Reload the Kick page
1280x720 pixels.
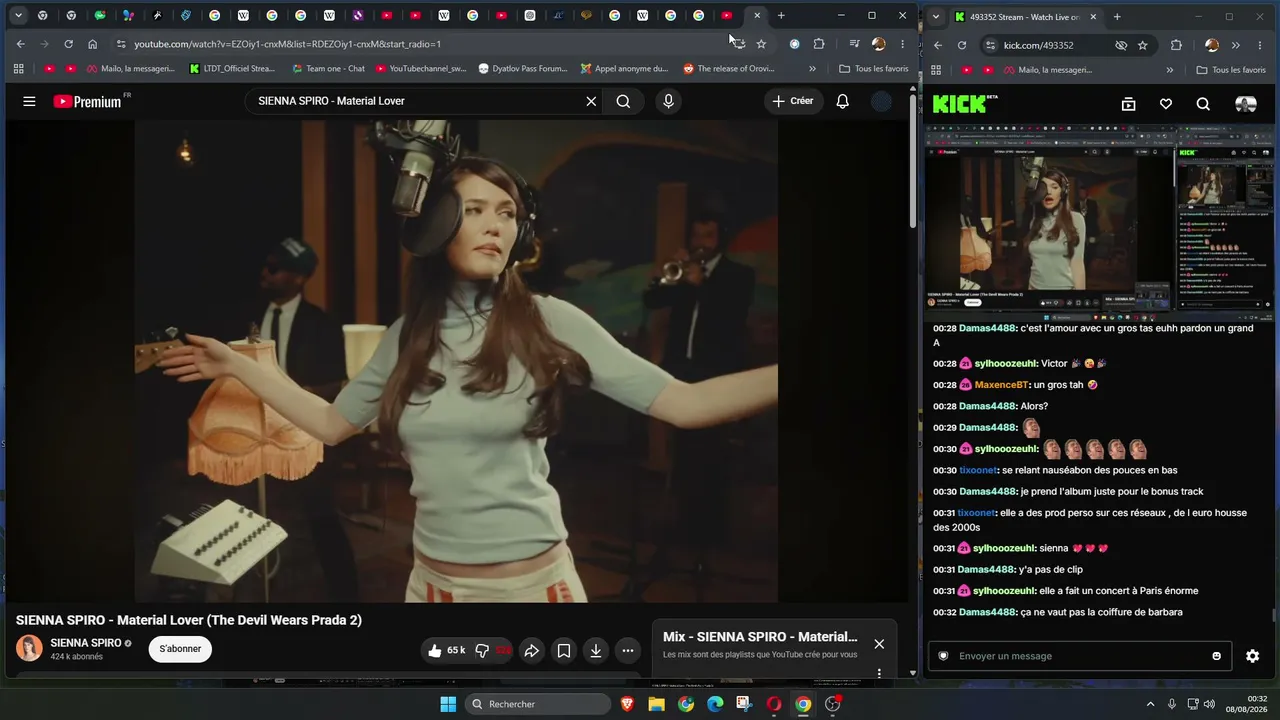961,45
